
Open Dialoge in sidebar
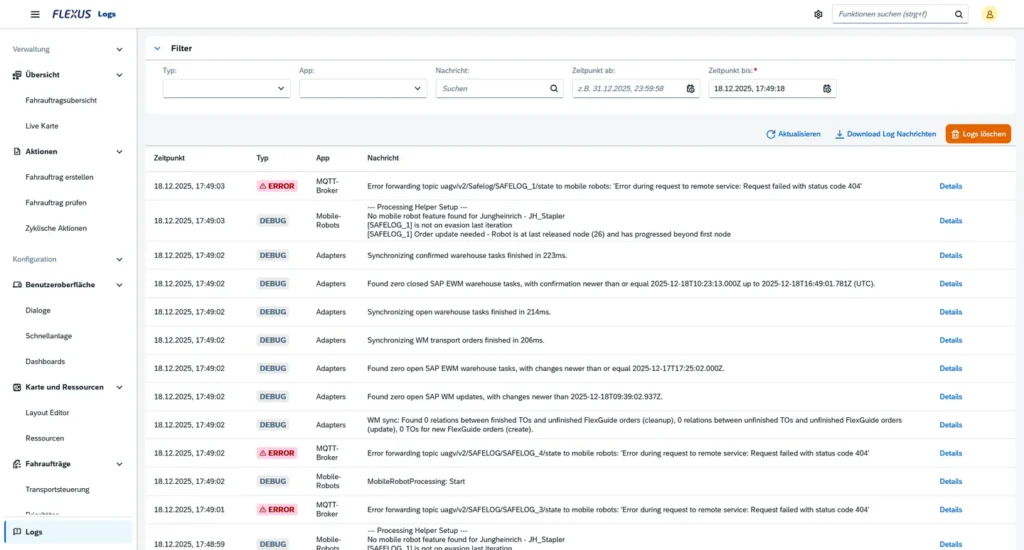point(38,310)
